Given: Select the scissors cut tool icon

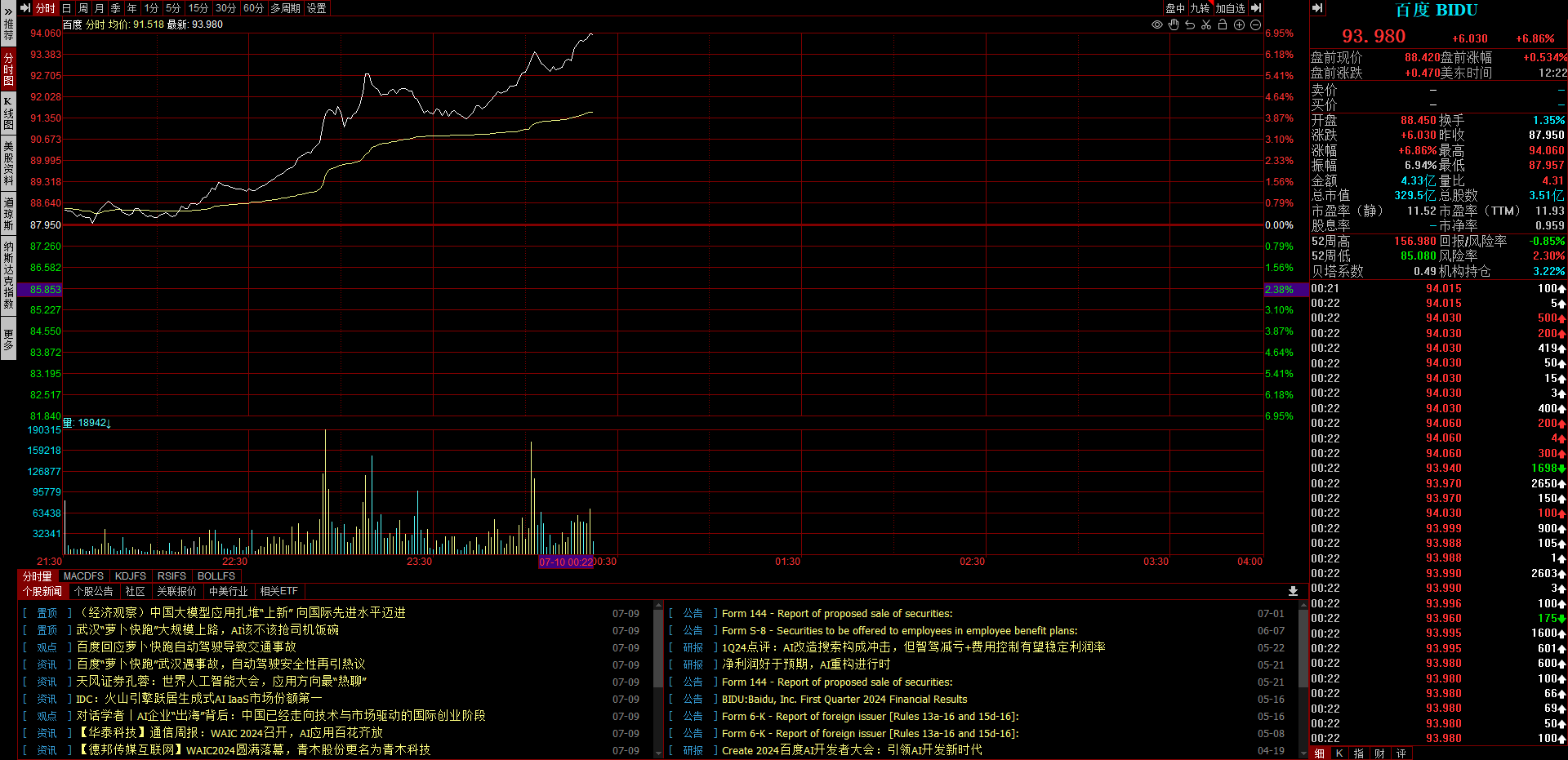Looking at the screenshot, I should [1206, 25].
